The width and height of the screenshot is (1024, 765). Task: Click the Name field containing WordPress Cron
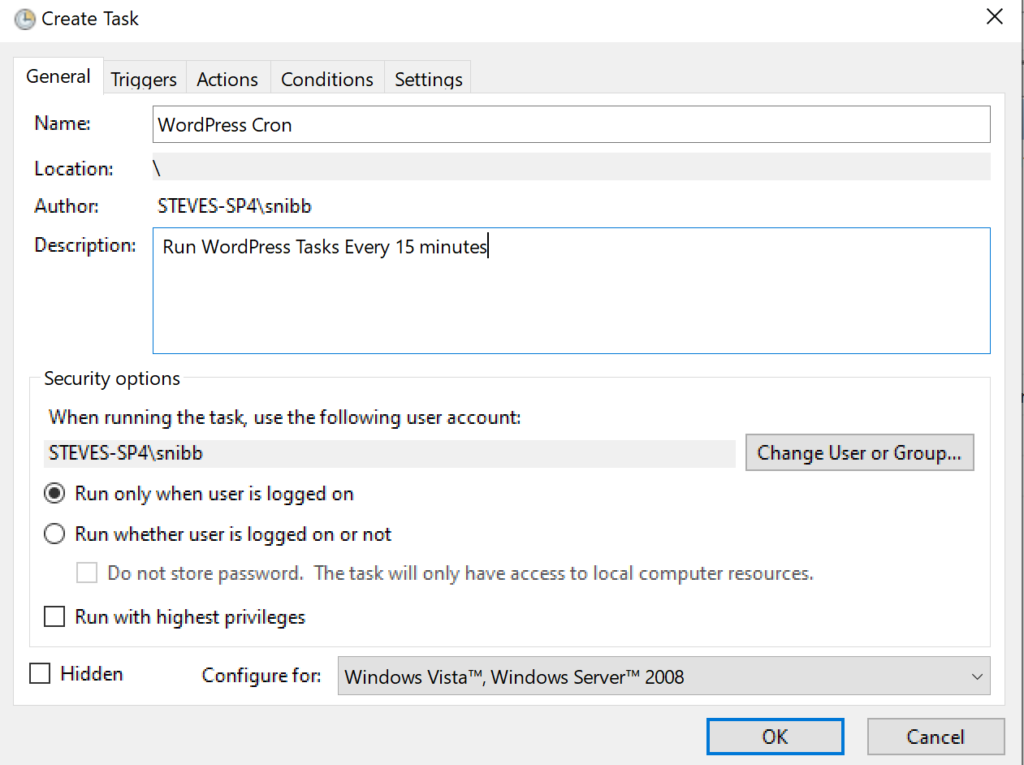coord(570,125)
